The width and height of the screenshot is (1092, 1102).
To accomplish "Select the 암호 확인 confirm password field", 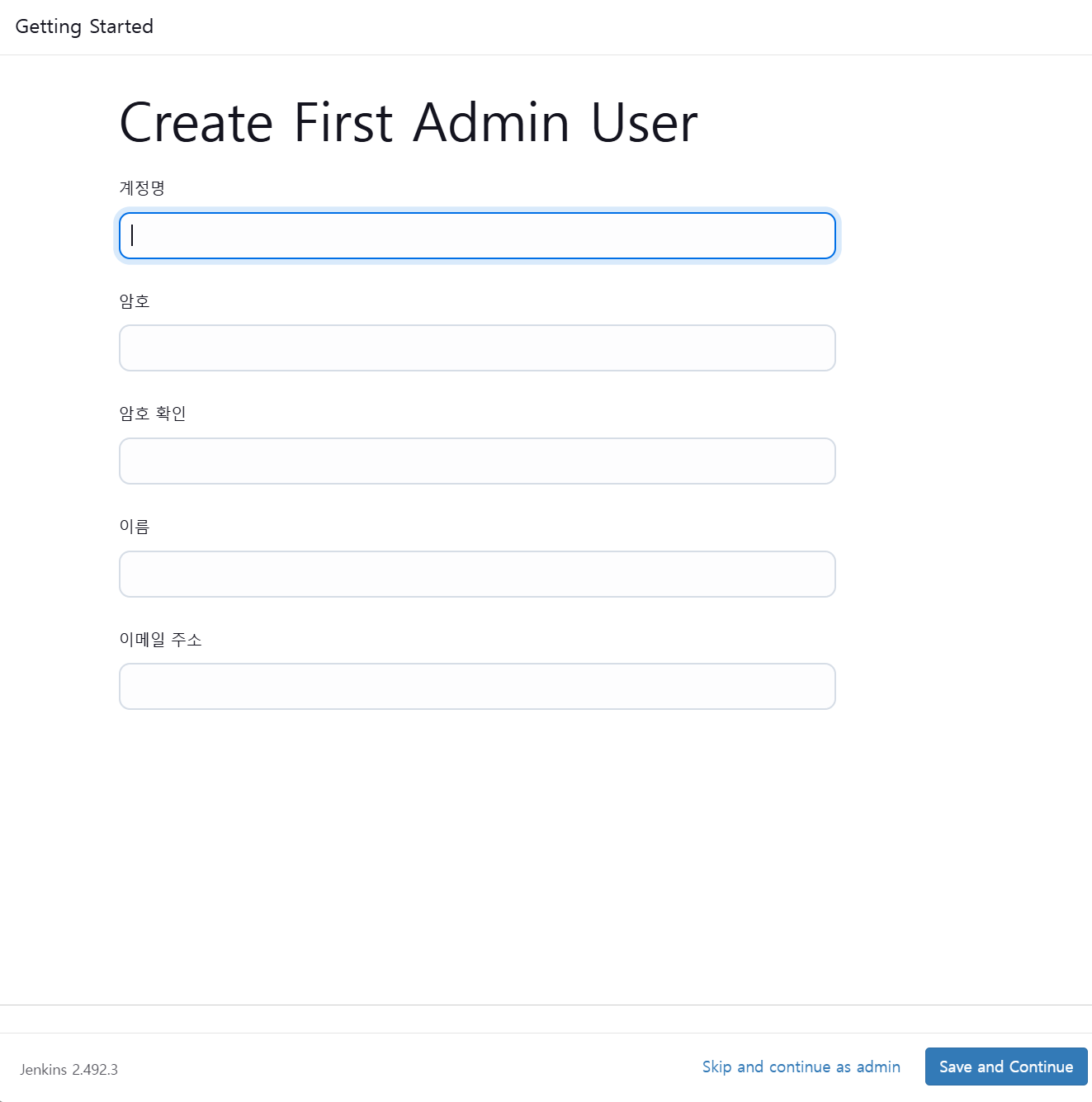I will [477, 461].
